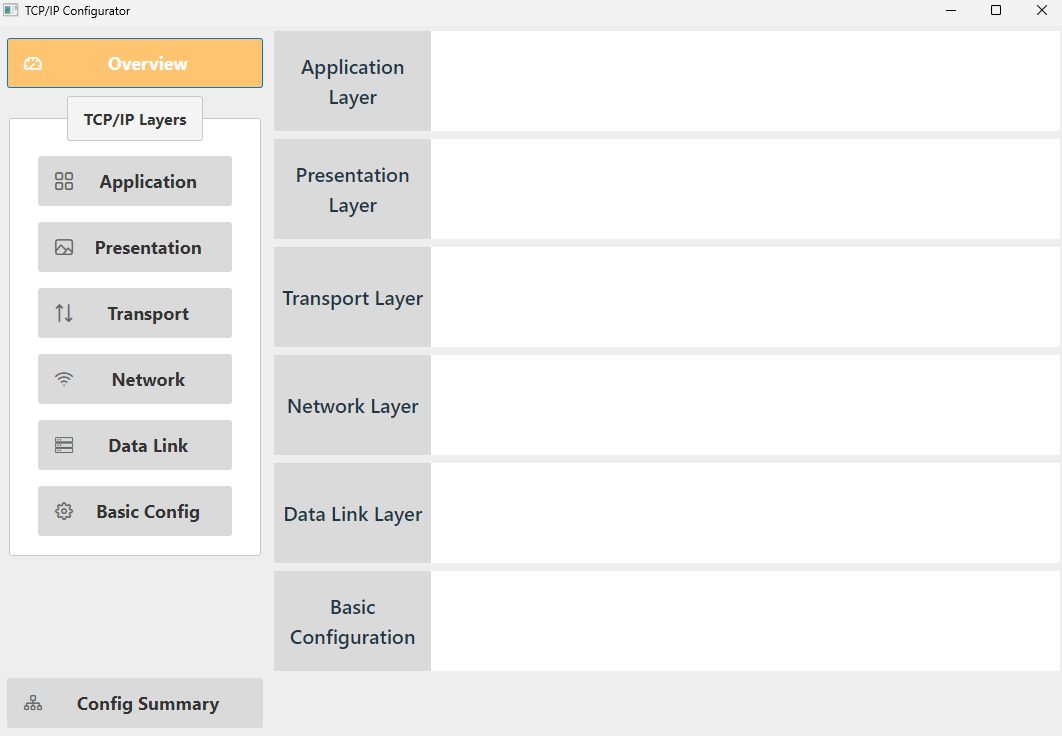This screenshot has height=736, width=1062.
Task: Click the Transport up-down arrows icon
Action: 64,314
